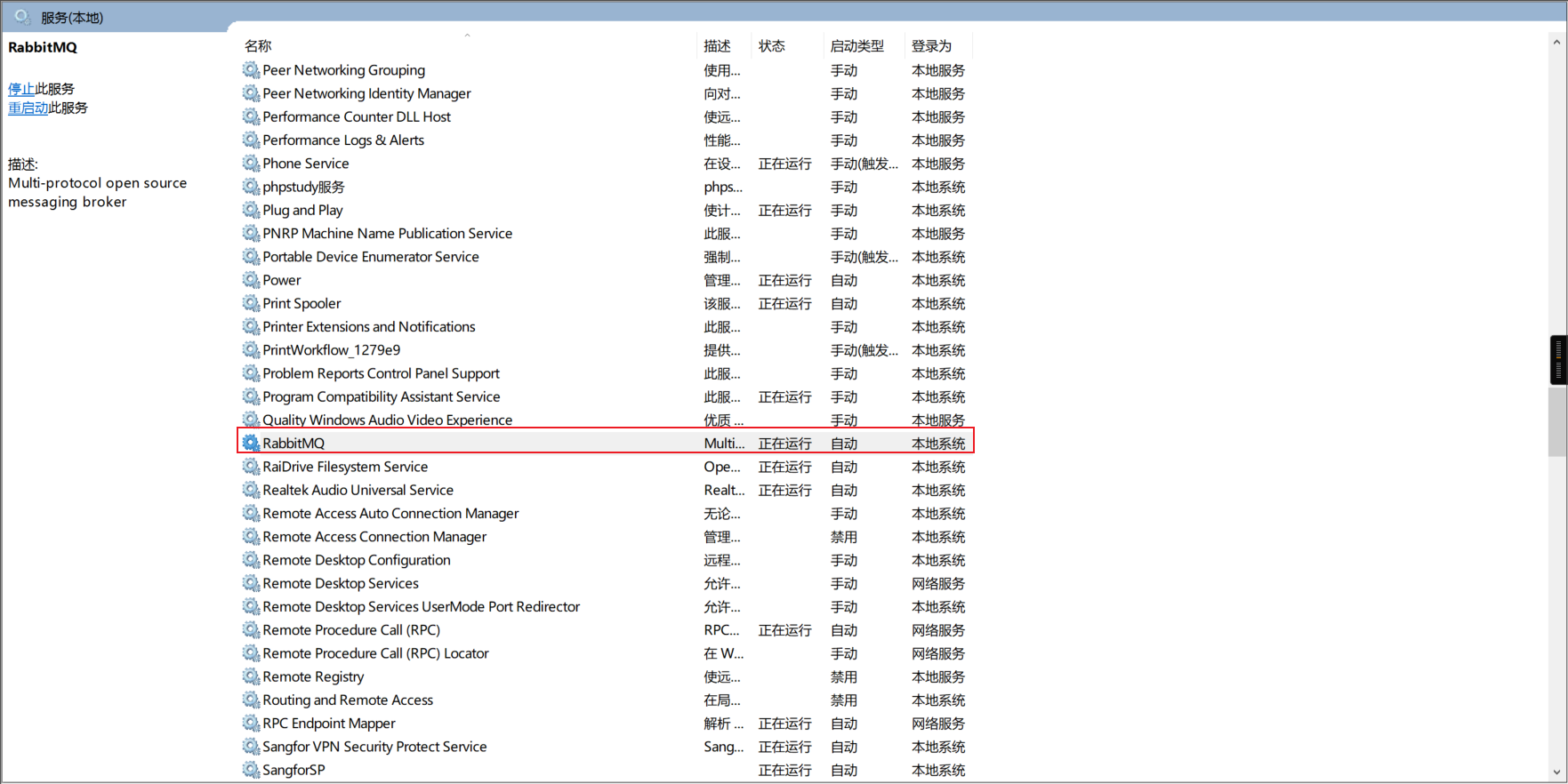This screenshot has height=784, width=1568.
Task: Select the phpstudy服务 entry
Action: pos(303,187)
